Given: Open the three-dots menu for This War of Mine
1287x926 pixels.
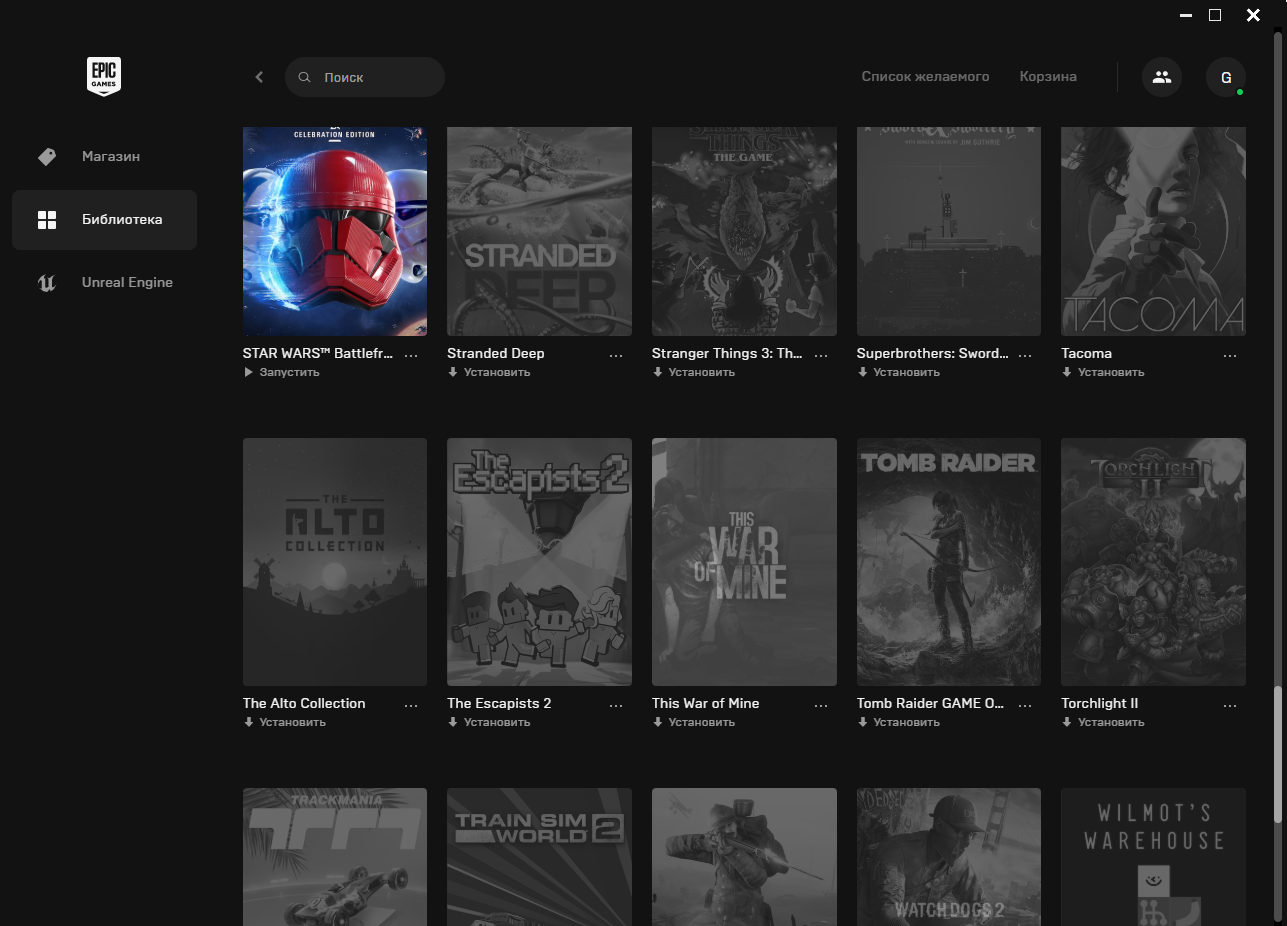Looking at the screenshot, I should point(821,705).
